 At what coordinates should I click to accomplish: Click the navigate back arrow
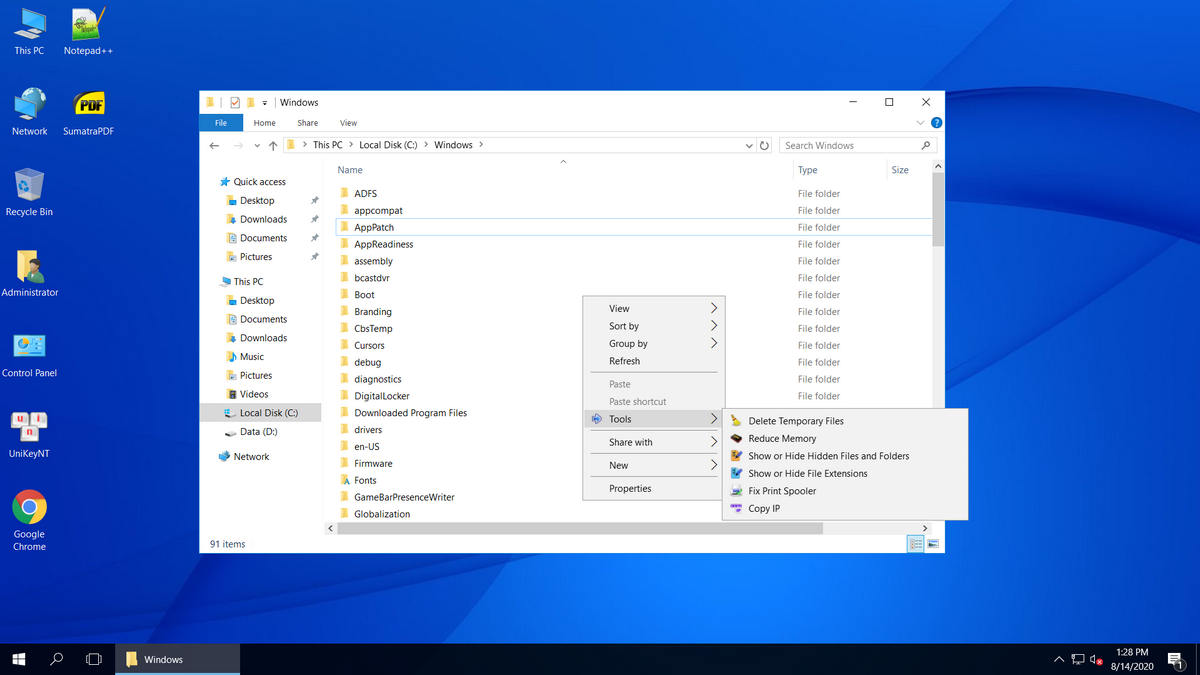click(214, 145)
